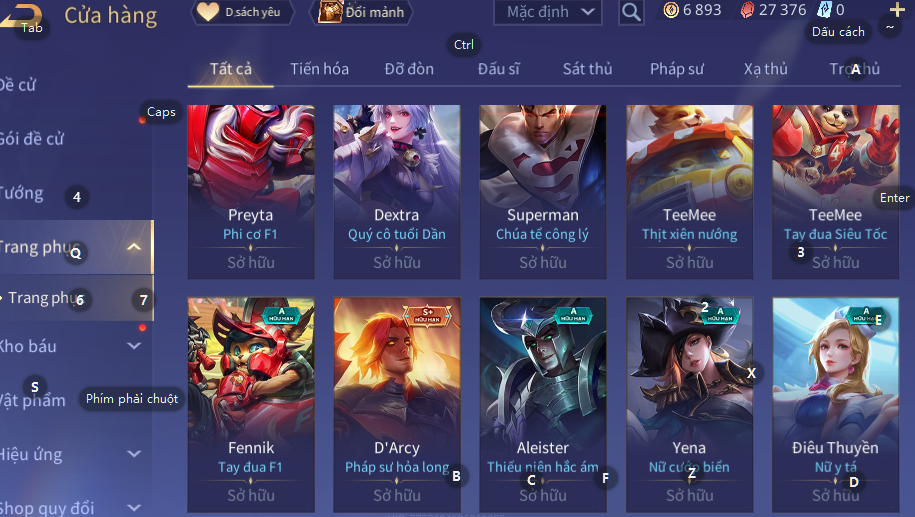
Task: Open the Yena Nữ cướp biển skin card
Action: pyautogui.click(x=689, y=405)
